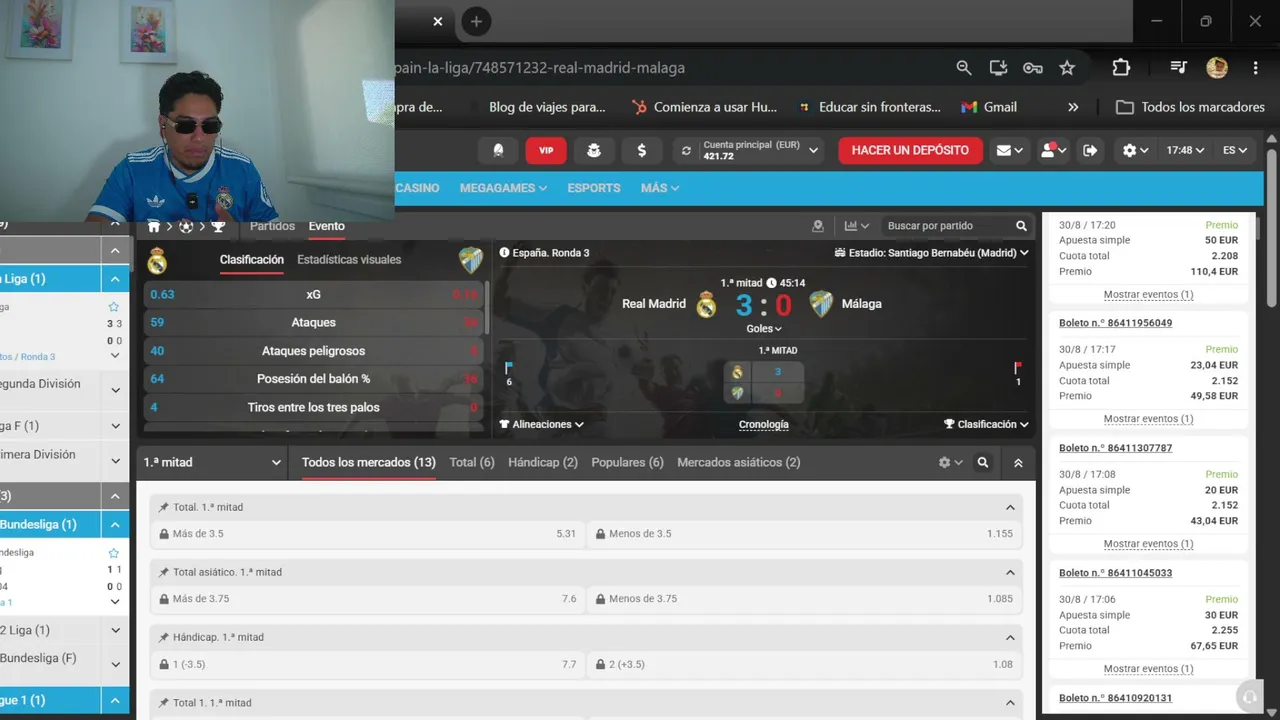The width and height of the screenshot is (1280, 720).
Task: Expand the Goles dropdown under score
Action: [x=764, y=328]
